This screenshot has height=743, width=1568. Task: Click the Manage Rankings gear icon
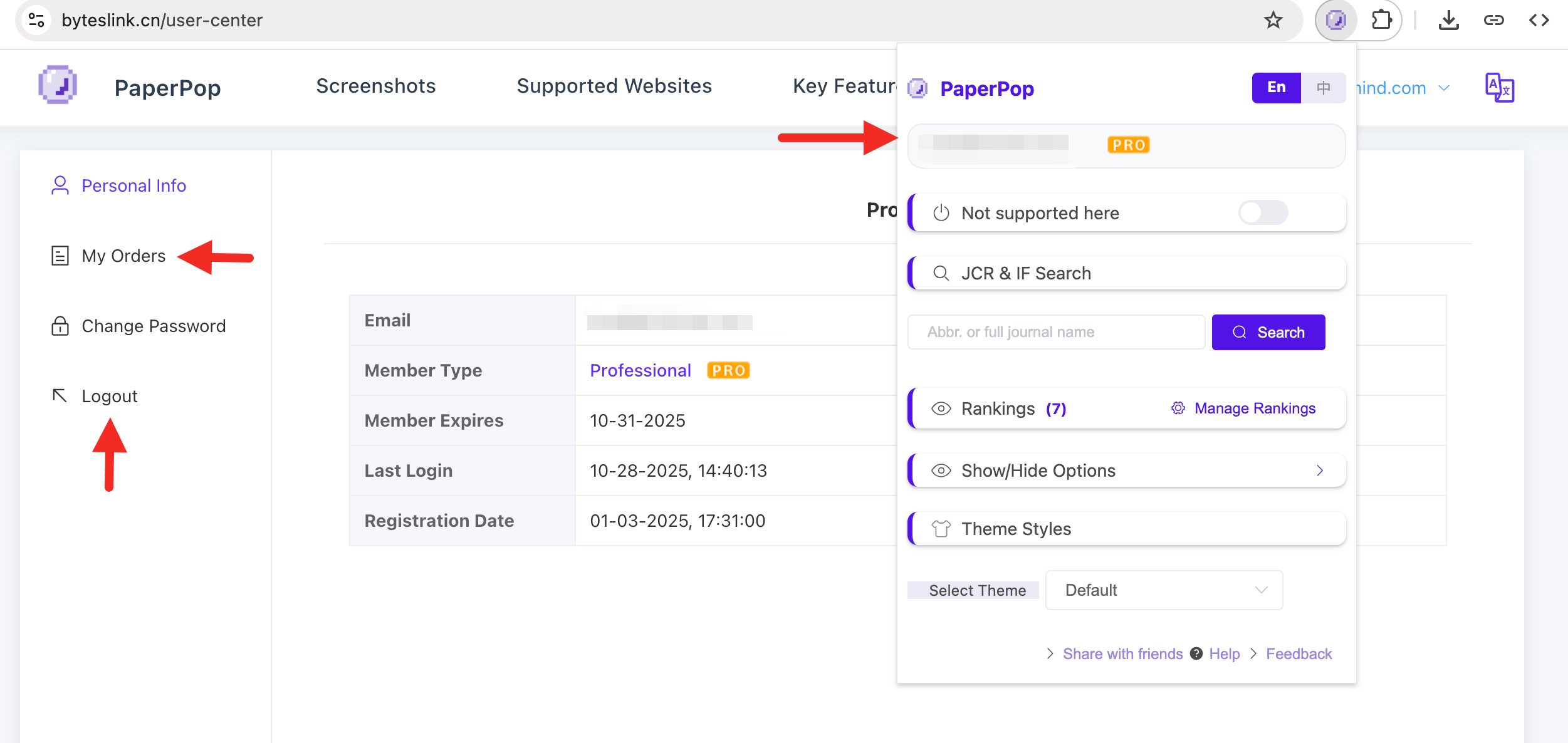click(x=1178, y=408)
